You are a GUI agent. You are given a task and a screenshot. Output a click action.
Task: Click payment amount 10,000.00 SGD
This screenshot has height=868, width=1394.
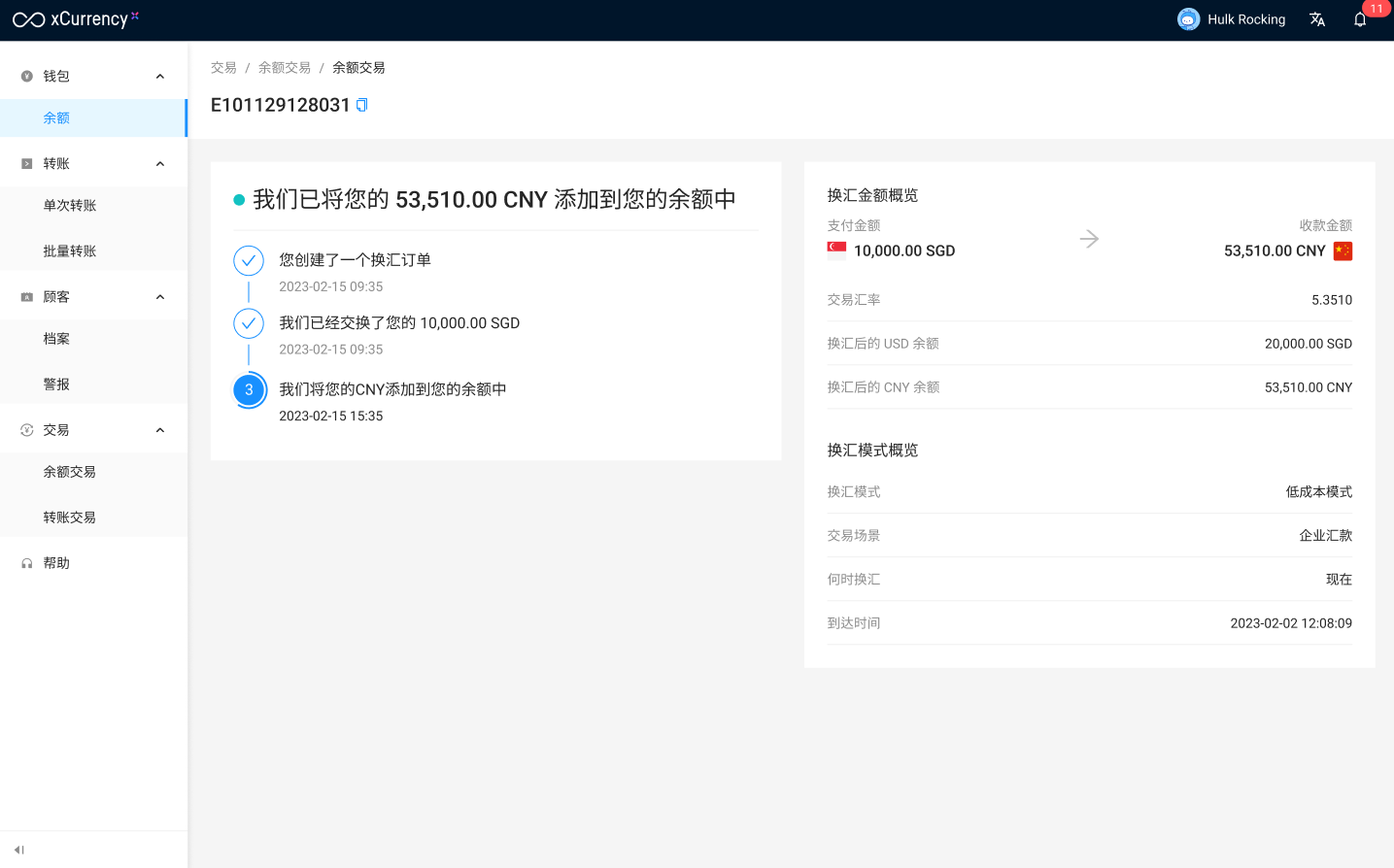point(904,250)
